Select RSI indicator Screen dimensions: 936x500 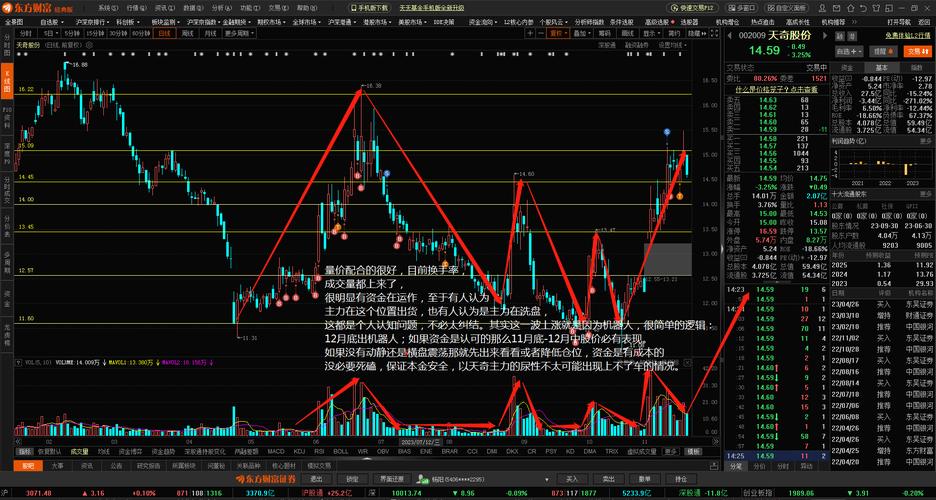[x=319, y=452]
